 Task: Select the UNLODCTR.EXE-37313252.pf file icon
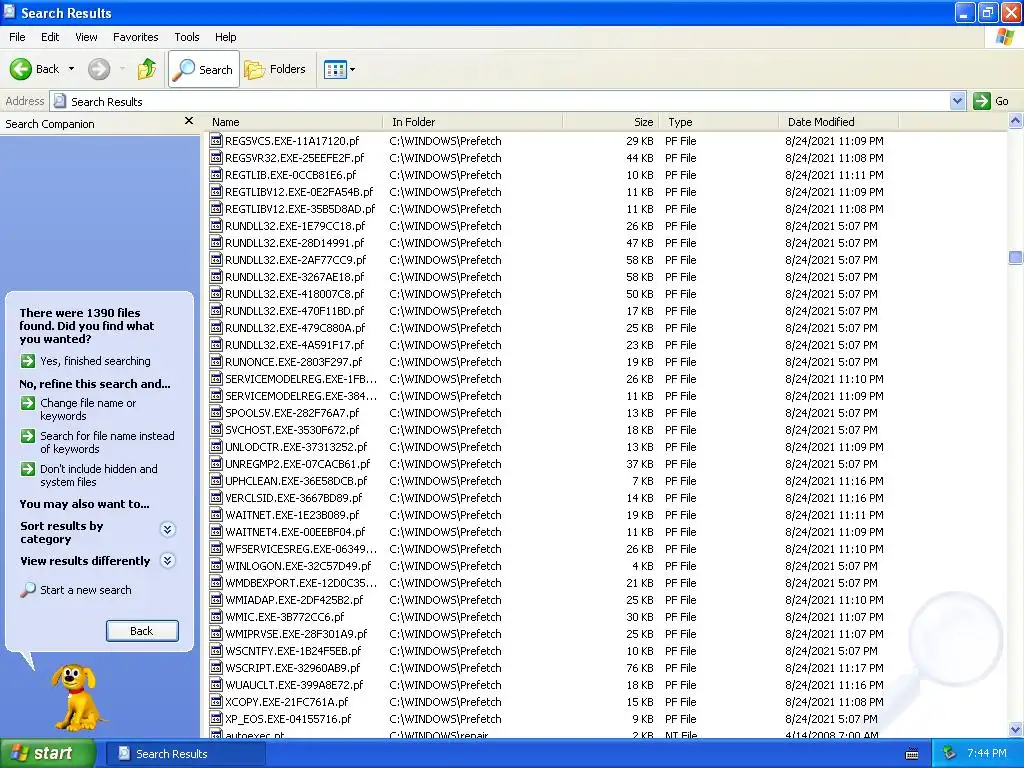(216, 446)
